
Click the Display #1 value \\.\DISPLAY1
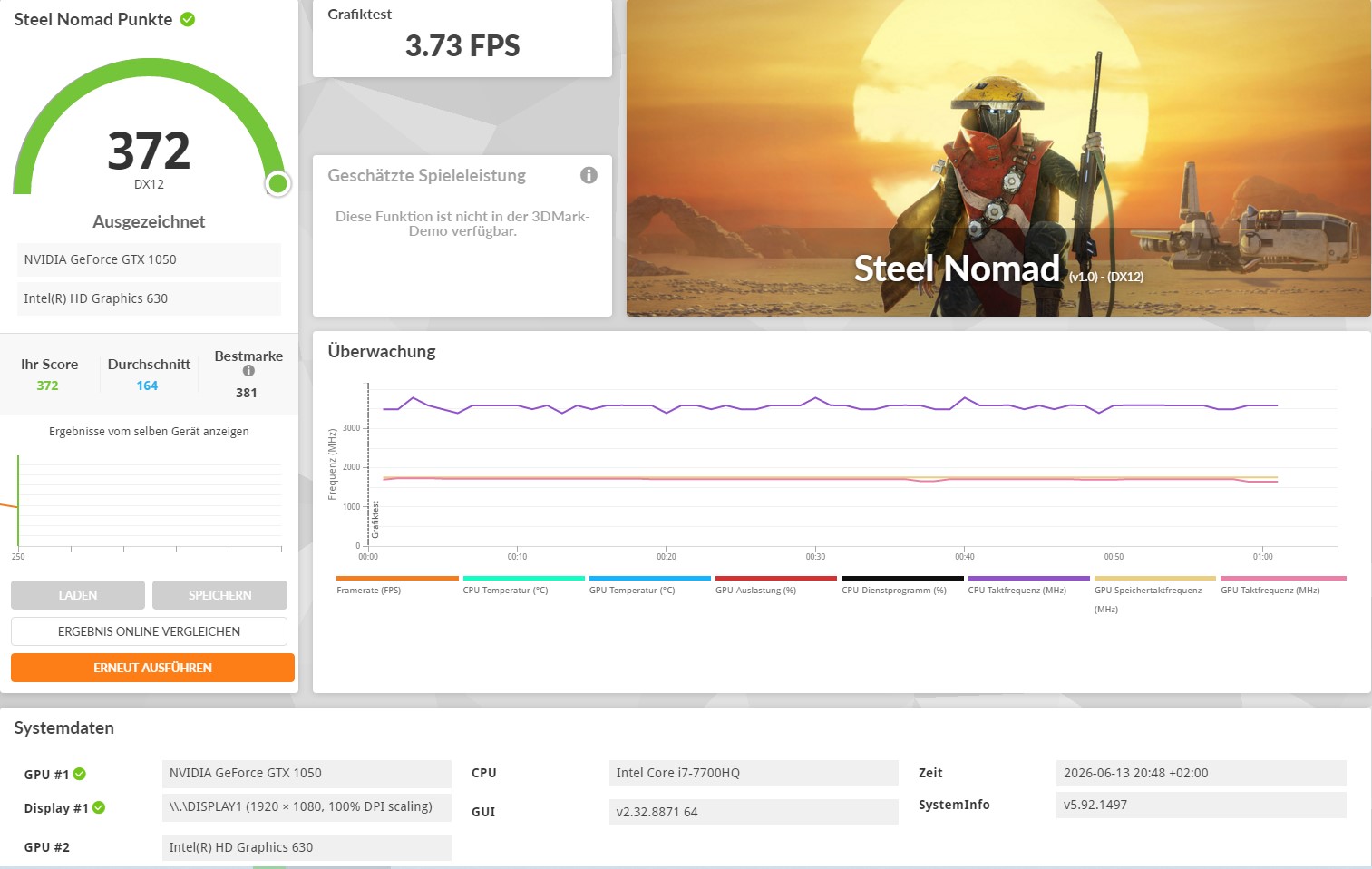(307, 807)
